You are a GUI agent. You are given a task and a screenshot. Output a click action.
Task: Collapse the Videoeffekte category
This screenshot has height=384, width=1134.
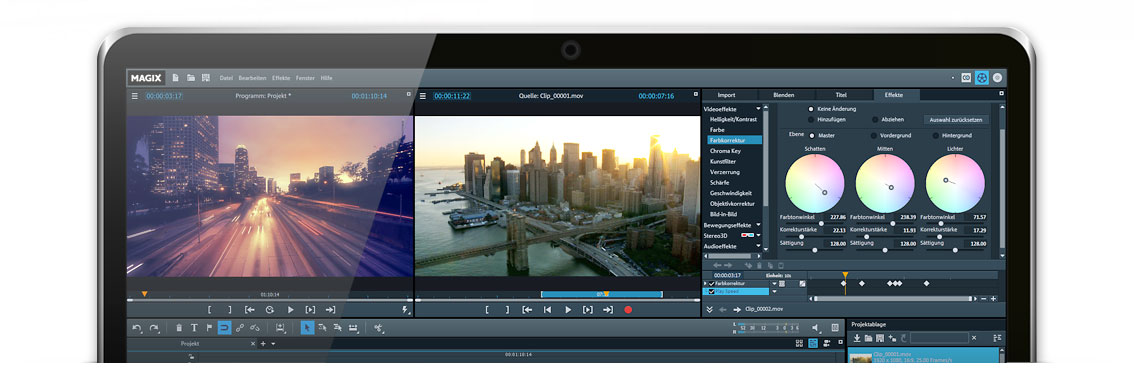point(758,108)
